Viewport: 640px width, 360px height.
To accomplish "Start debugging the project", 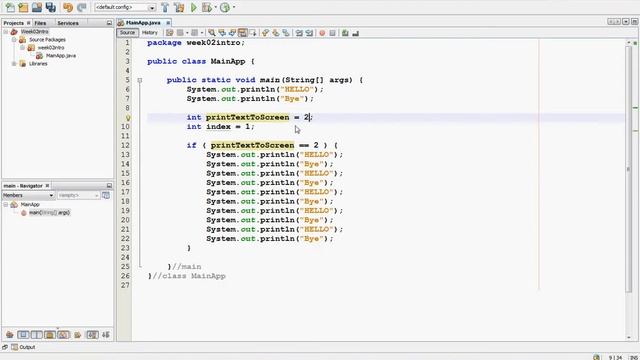I will pos(207,7).
